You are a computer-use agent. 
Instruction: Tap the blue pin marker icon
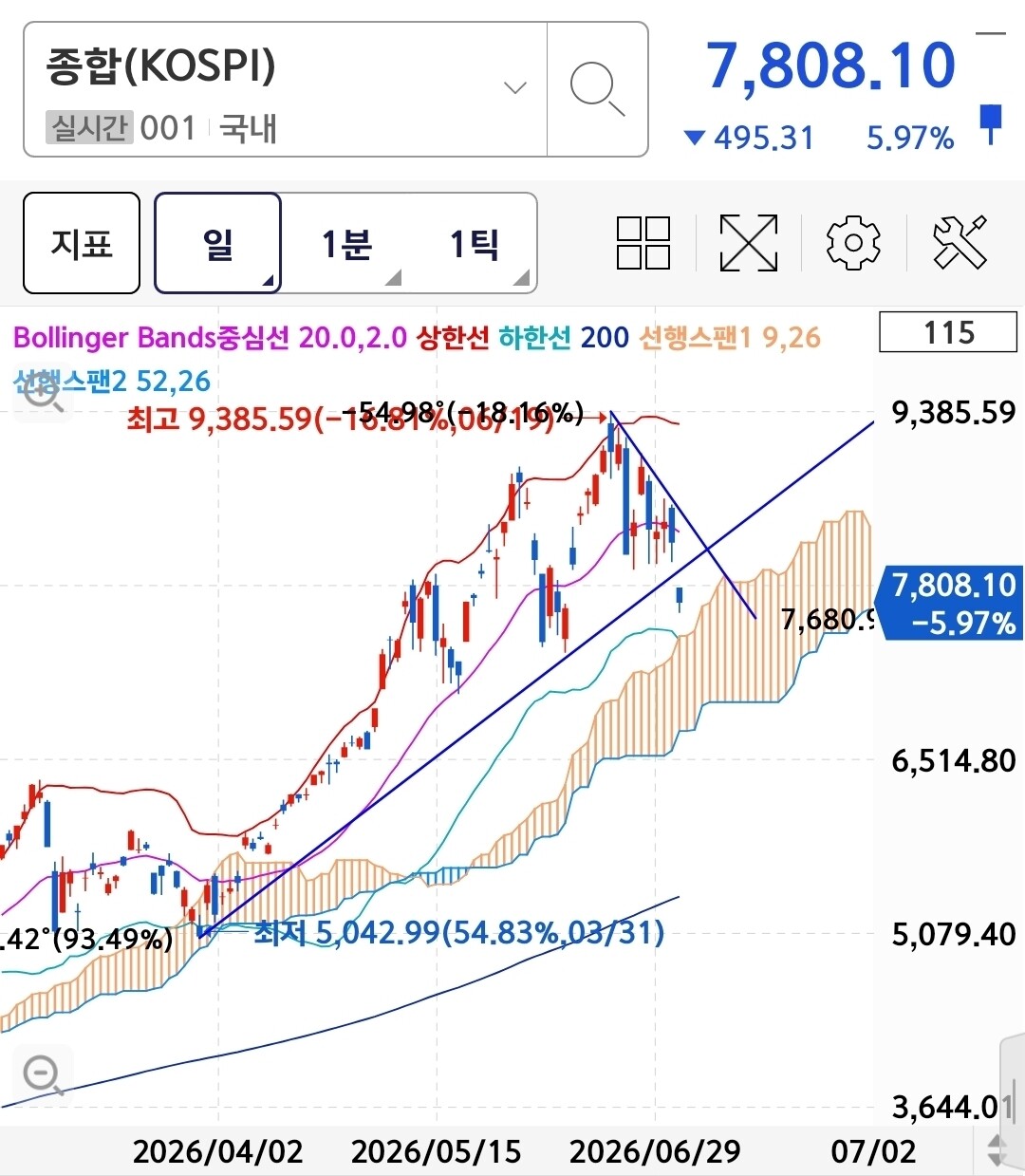click(991, 124)
